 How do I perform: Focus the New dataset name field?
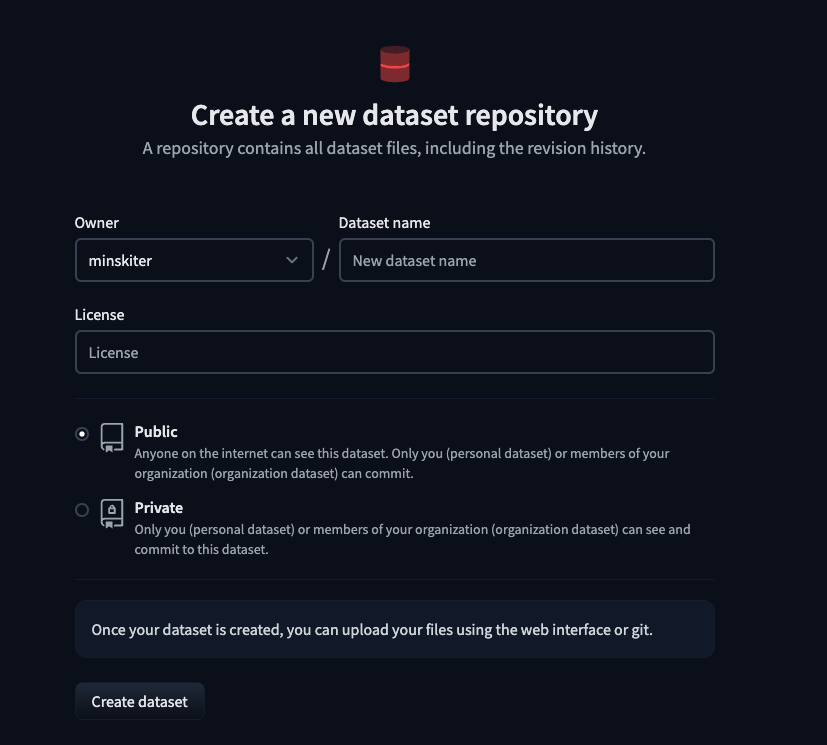point(526,260)
